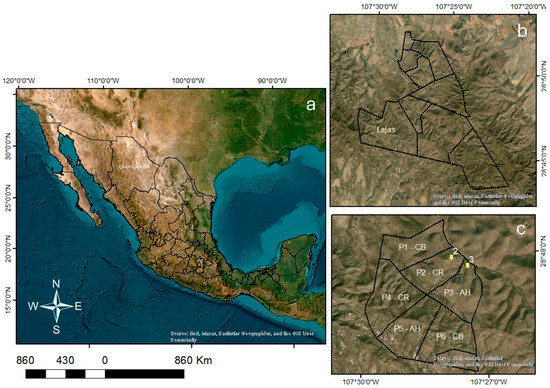Select the P2 - CR paddock
The image size is (550, 388).
(430, 272)
